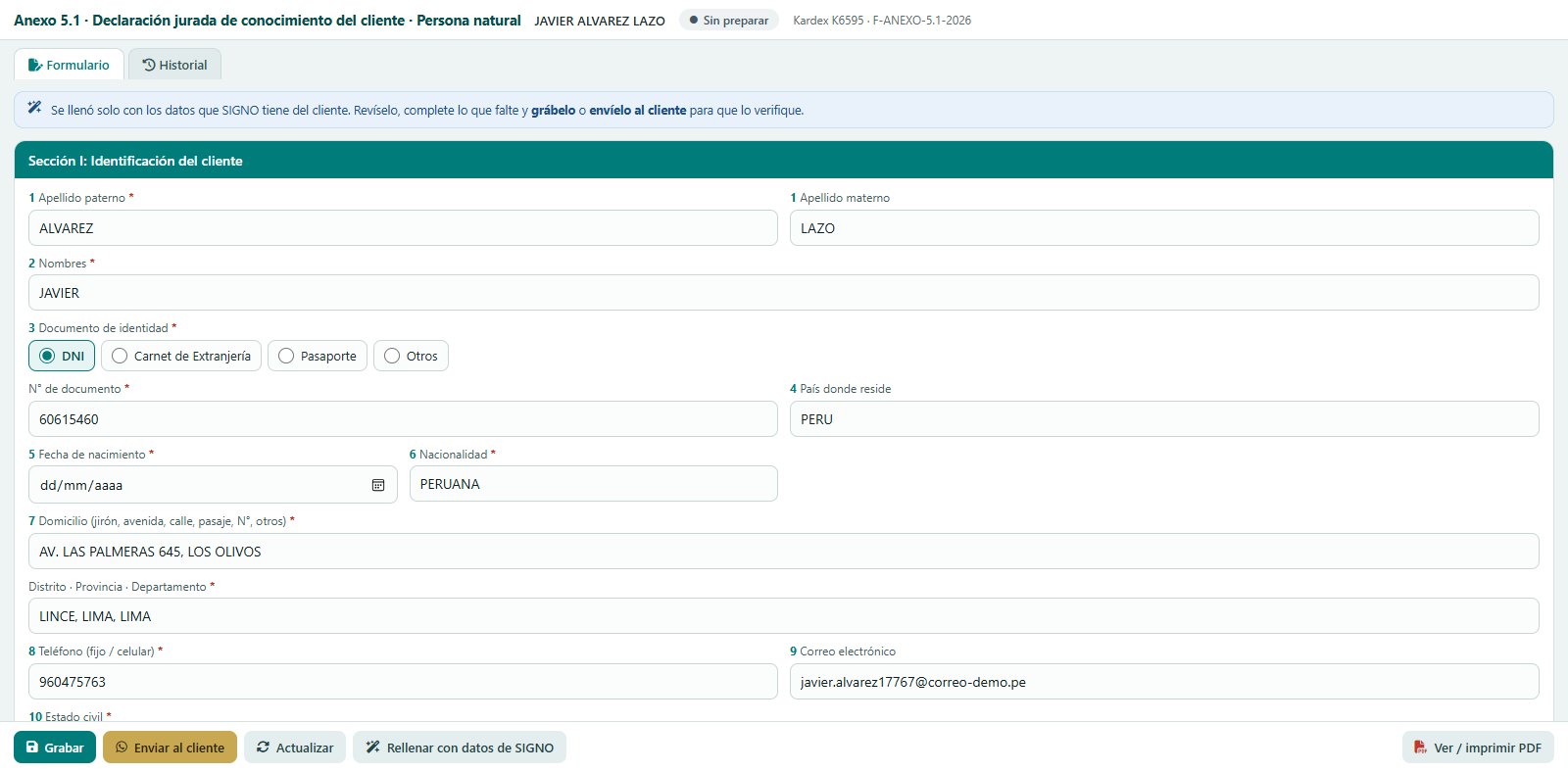Click the refresh arrows icon on Actualizar
Viewport: 1568px width, 772px height.
point(263,748)
